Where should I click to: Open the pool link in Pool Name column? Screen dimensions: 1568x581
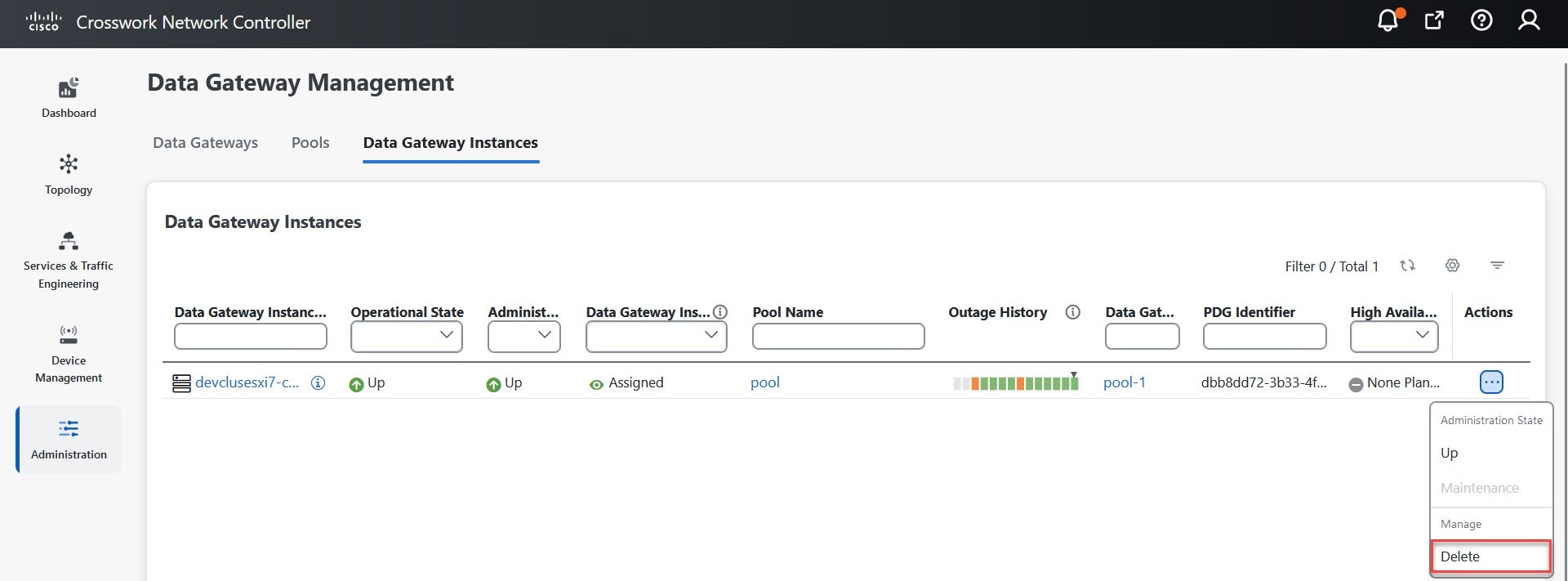(x=765, y=382)
